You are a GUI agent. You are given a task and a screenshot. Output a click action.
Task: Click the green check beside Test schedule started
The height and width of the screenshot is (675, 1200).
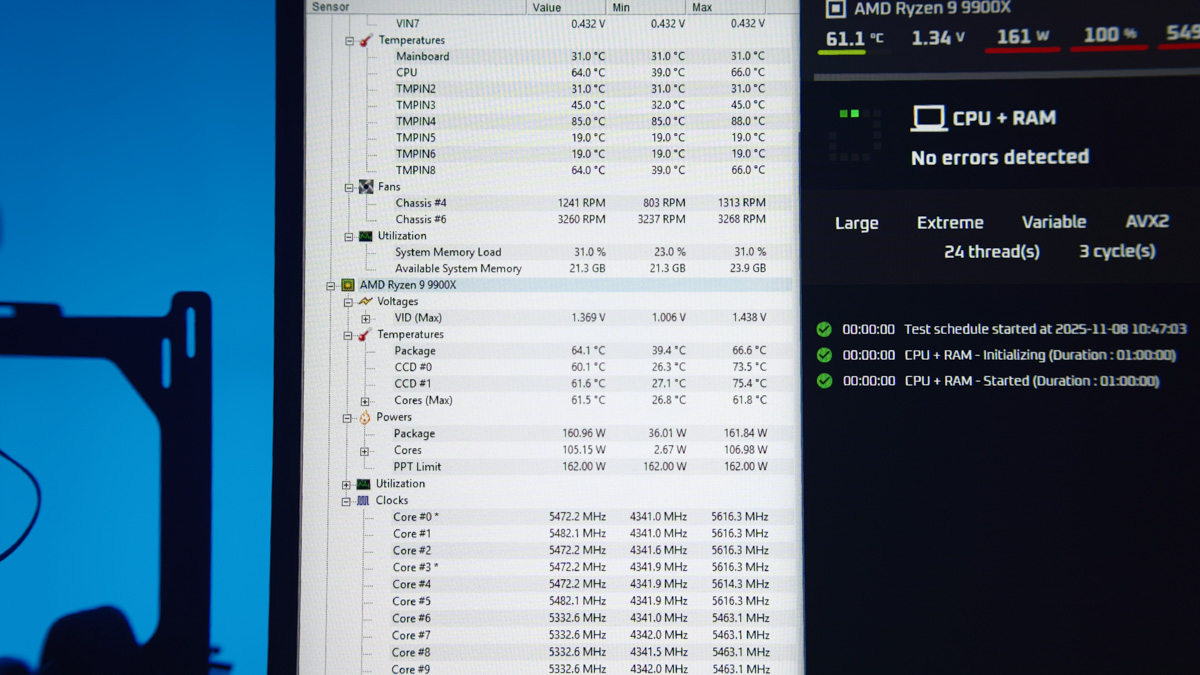click(x=824, y=329)
